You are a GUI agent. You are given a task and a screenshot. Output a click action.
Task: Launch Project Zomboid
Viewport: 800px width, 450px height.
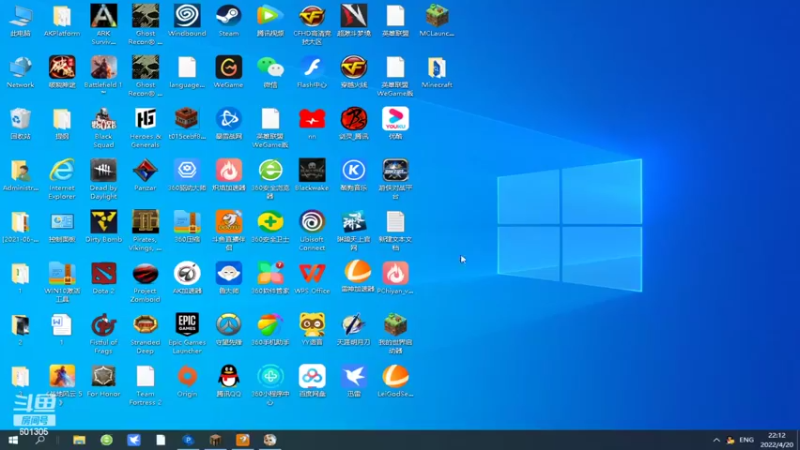pos(145,282)
